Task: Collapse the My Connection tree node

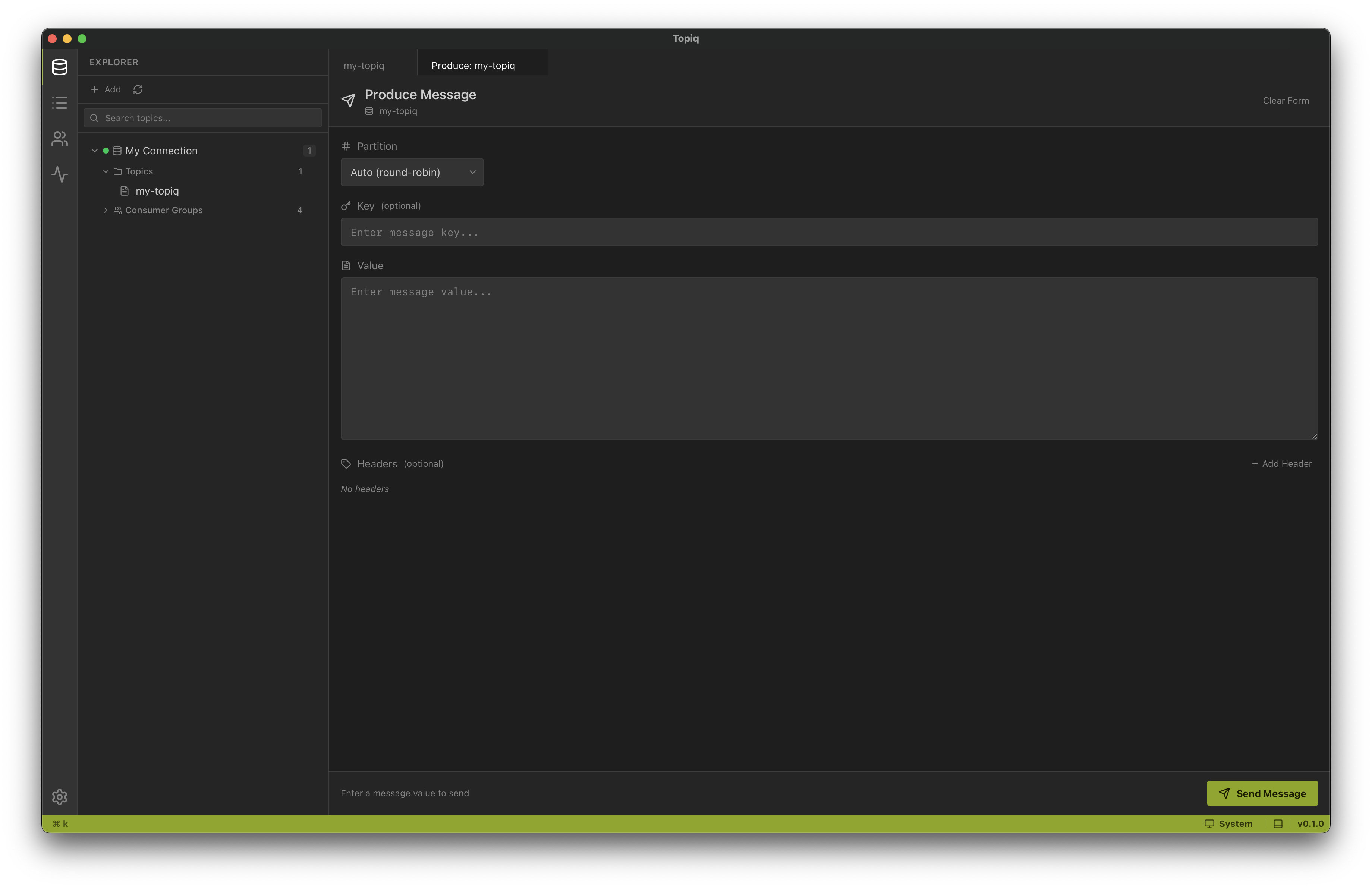Action: 95,150
